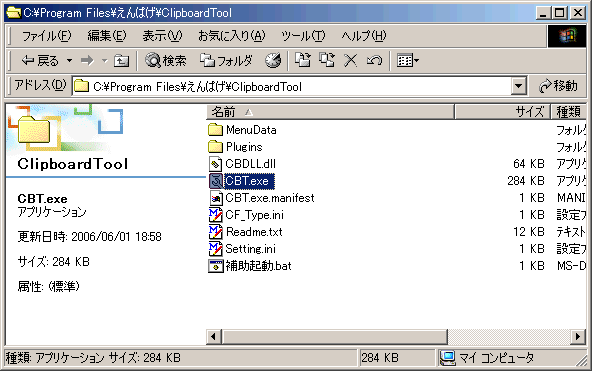This screenshot has height=371, width=592.
Task: Sort by the 種類 column header
Action: 569,112
